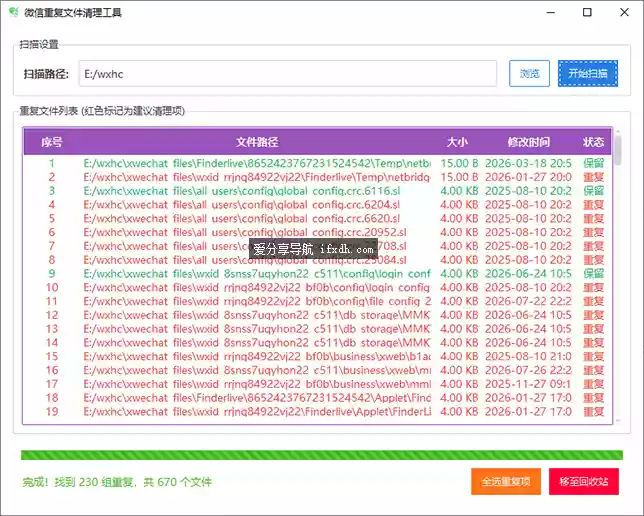The width and height of the screenshot is (644, 516).
Task: Select row 9 c511 config login path
Action: (x=257, y=274)
